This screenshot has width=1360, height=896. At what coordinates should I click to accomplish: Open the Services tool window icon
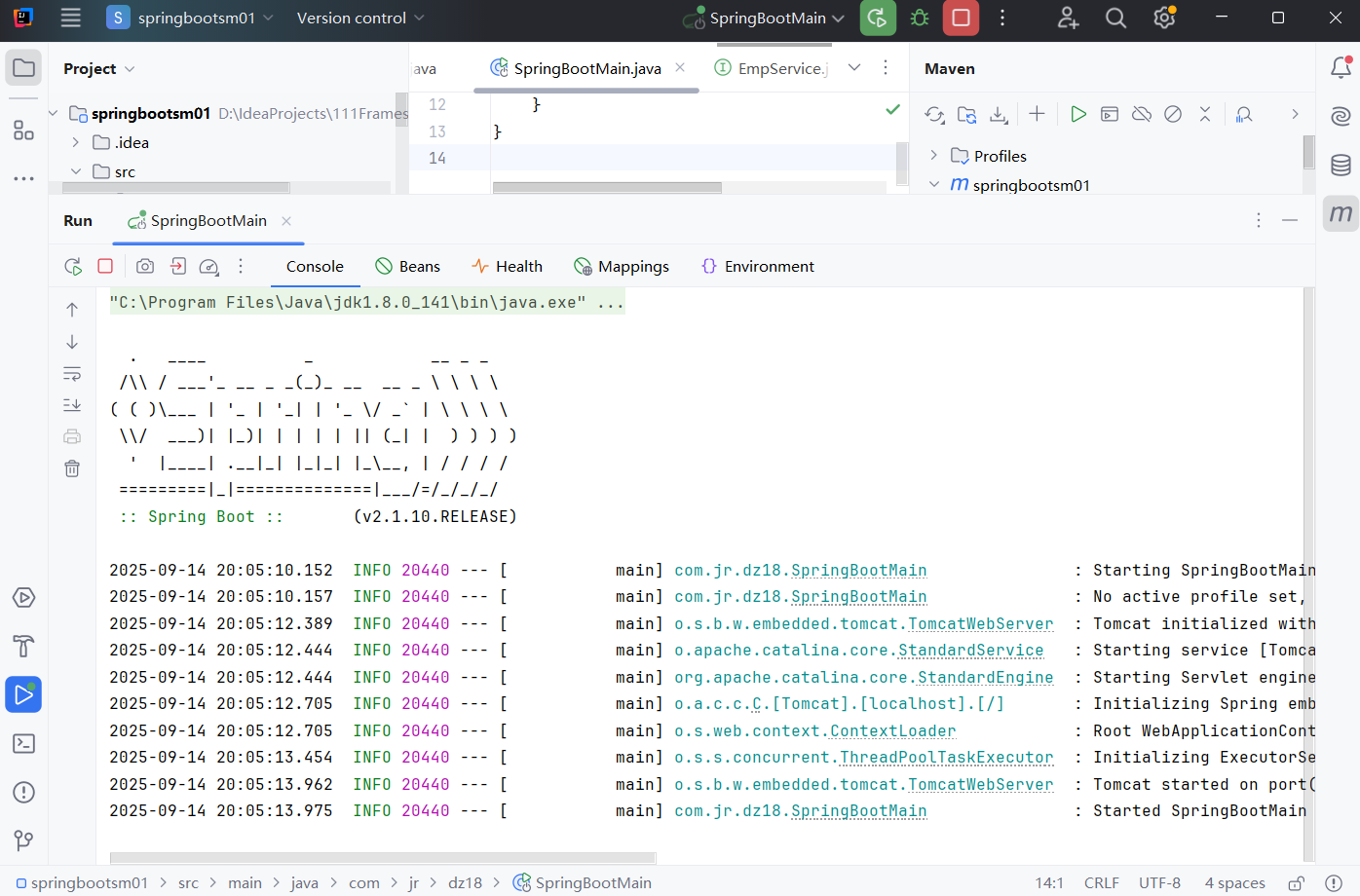(x=23, y=597)
